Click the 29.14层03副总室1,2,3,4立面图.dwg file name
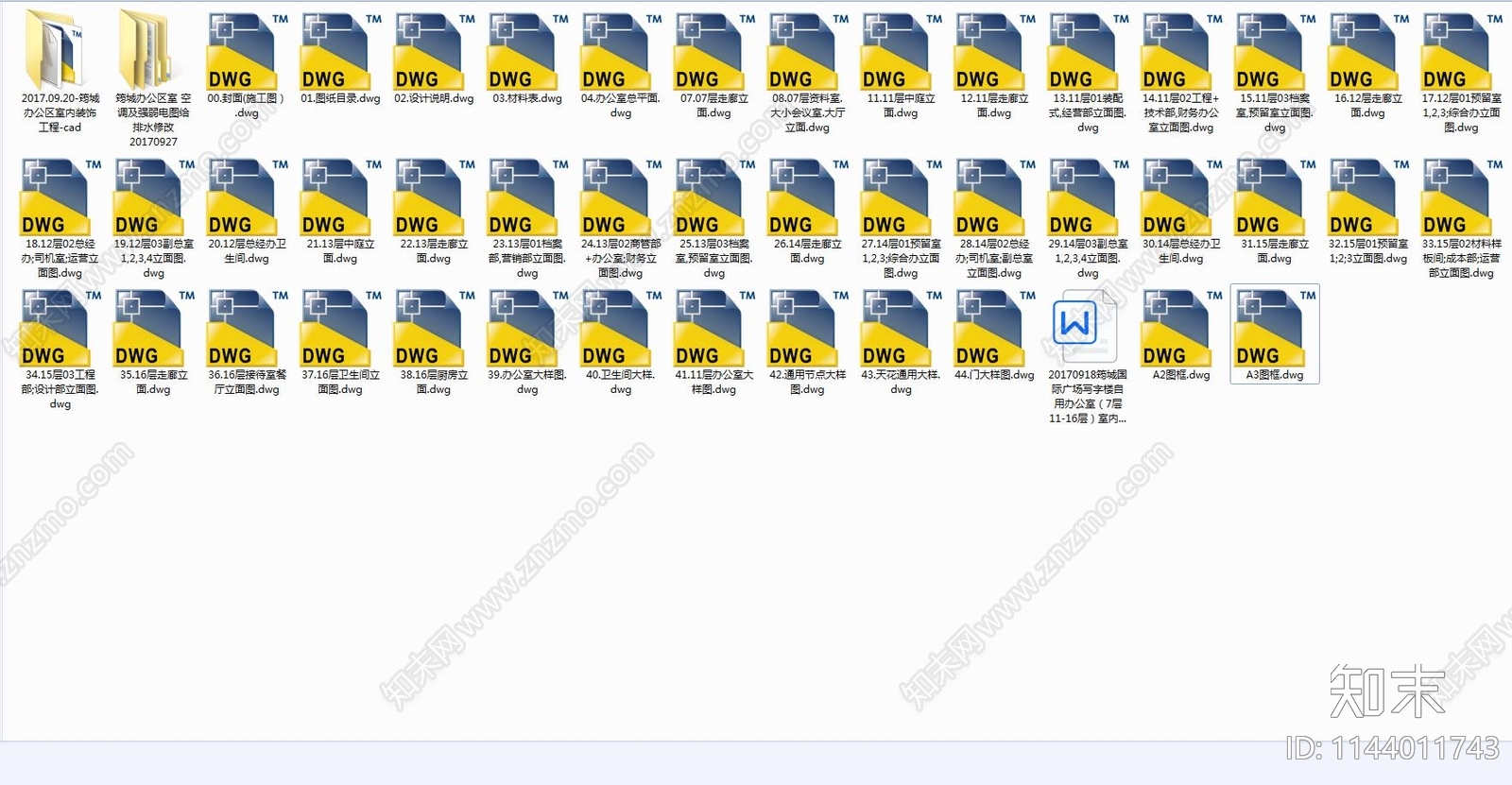The width and height of the screenshot is (1512, 785). (x=1089, y=258)
